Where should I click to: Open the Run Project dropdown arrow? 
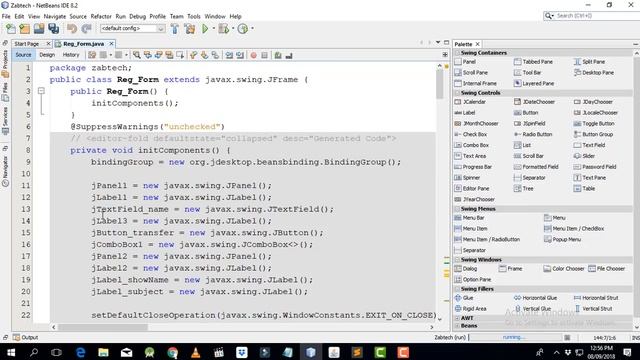coord(213,29)
